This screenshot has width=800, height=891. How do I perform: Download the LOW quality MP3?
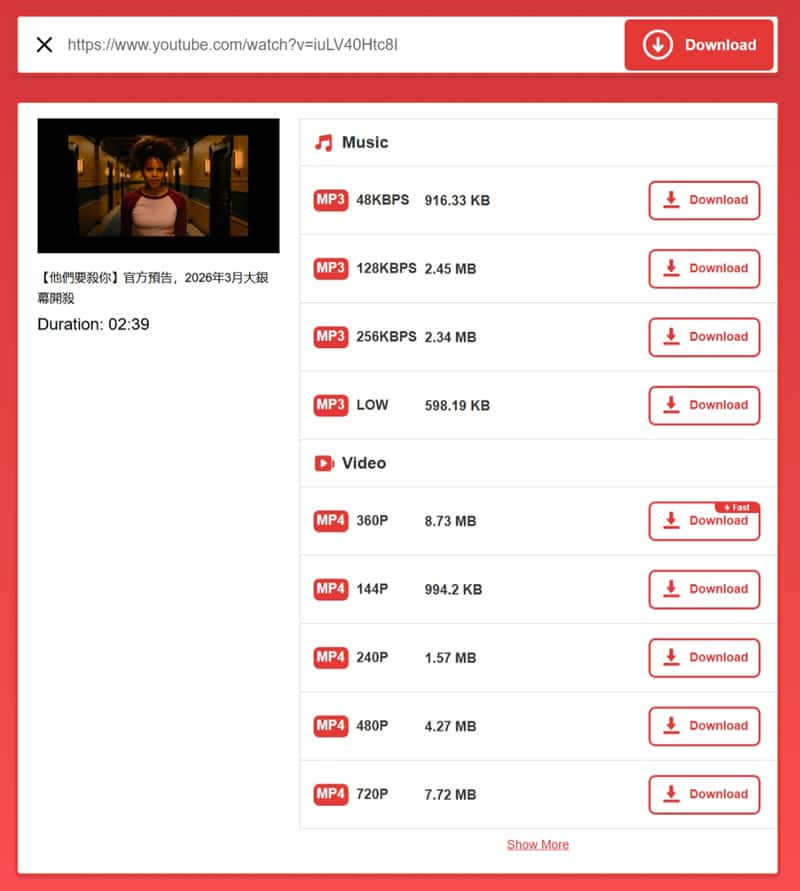pyautogui.click(x=704, y=405)
